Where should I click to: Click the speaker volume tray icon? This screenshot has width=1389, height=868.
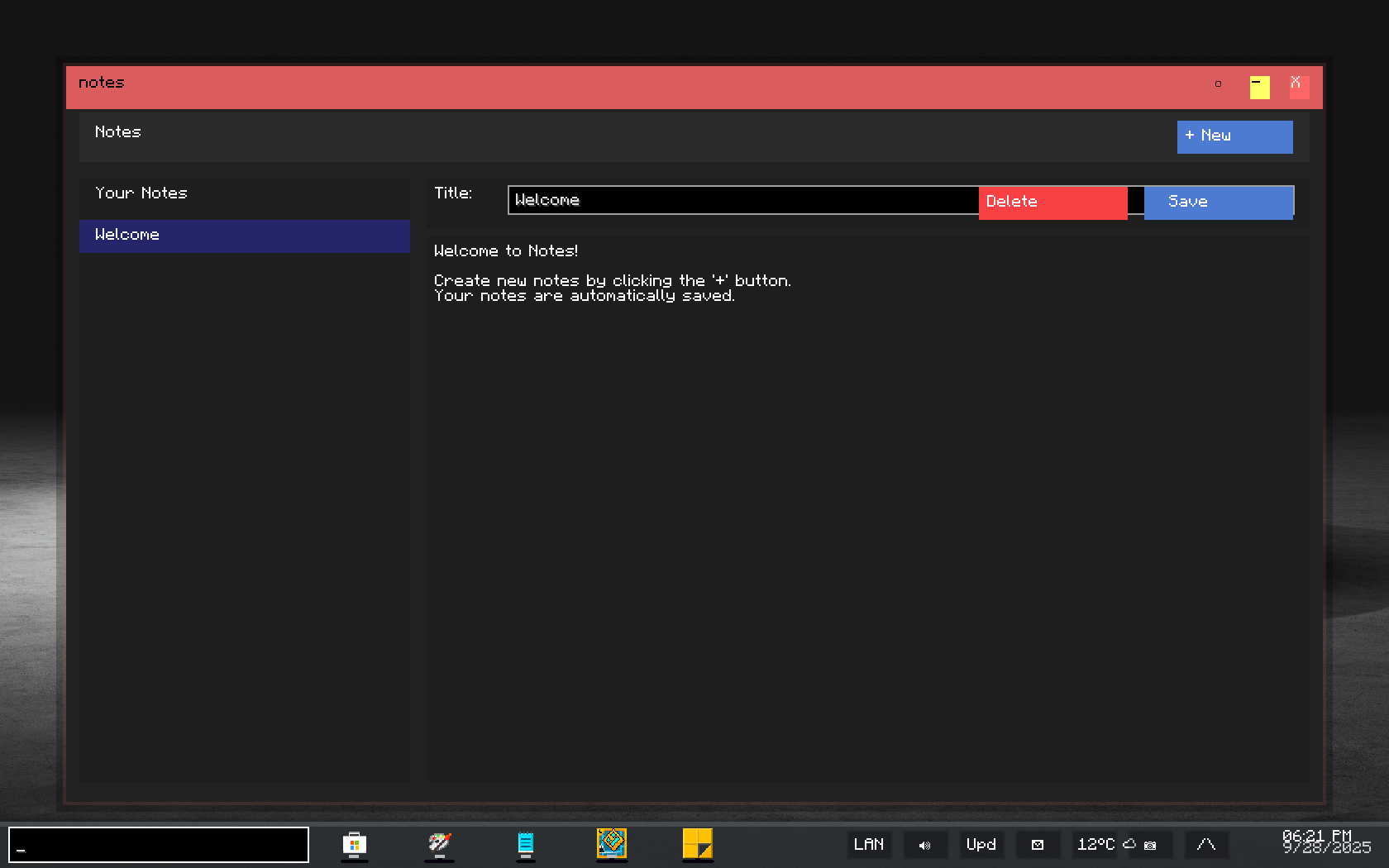(x=924, y=845)
